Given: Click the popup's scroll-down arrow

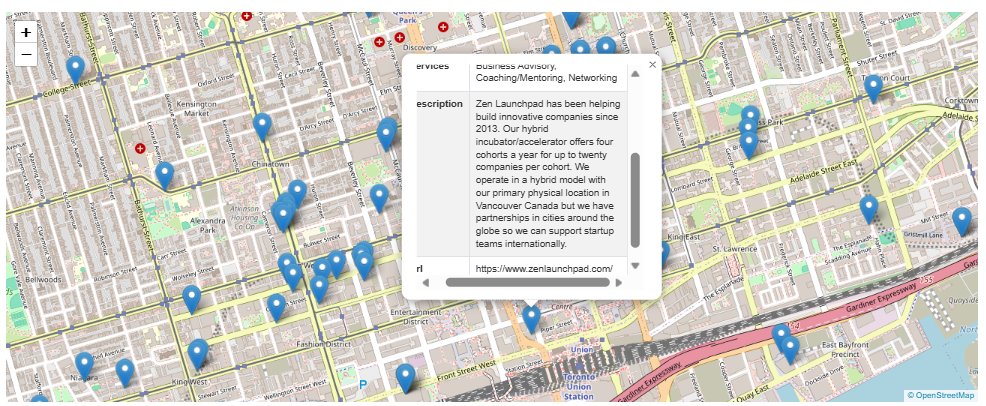Looking at the screenshot, I should point(635,266).
